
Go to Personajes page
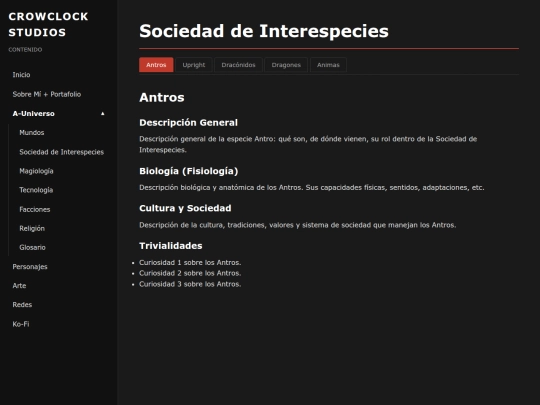30,267
